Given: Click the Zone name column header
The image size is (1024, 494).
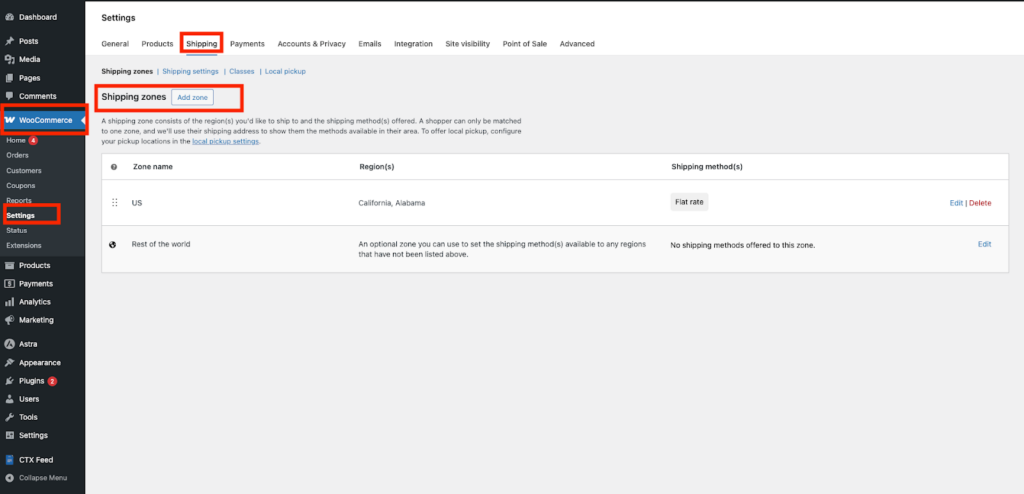Looking at the screenshot, I should tap(153, 167).
